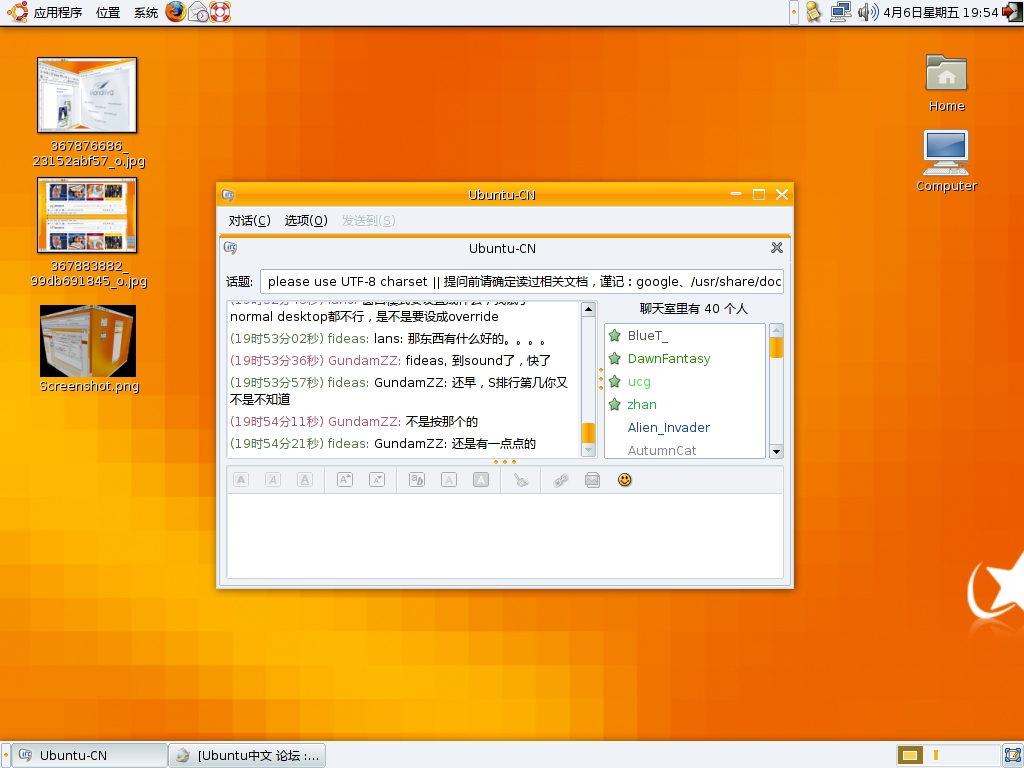Viewport: 1024px width, 768px height.
Task: Click the Ubuntu-CN window title icon
Action: click(x=228, y=195)
